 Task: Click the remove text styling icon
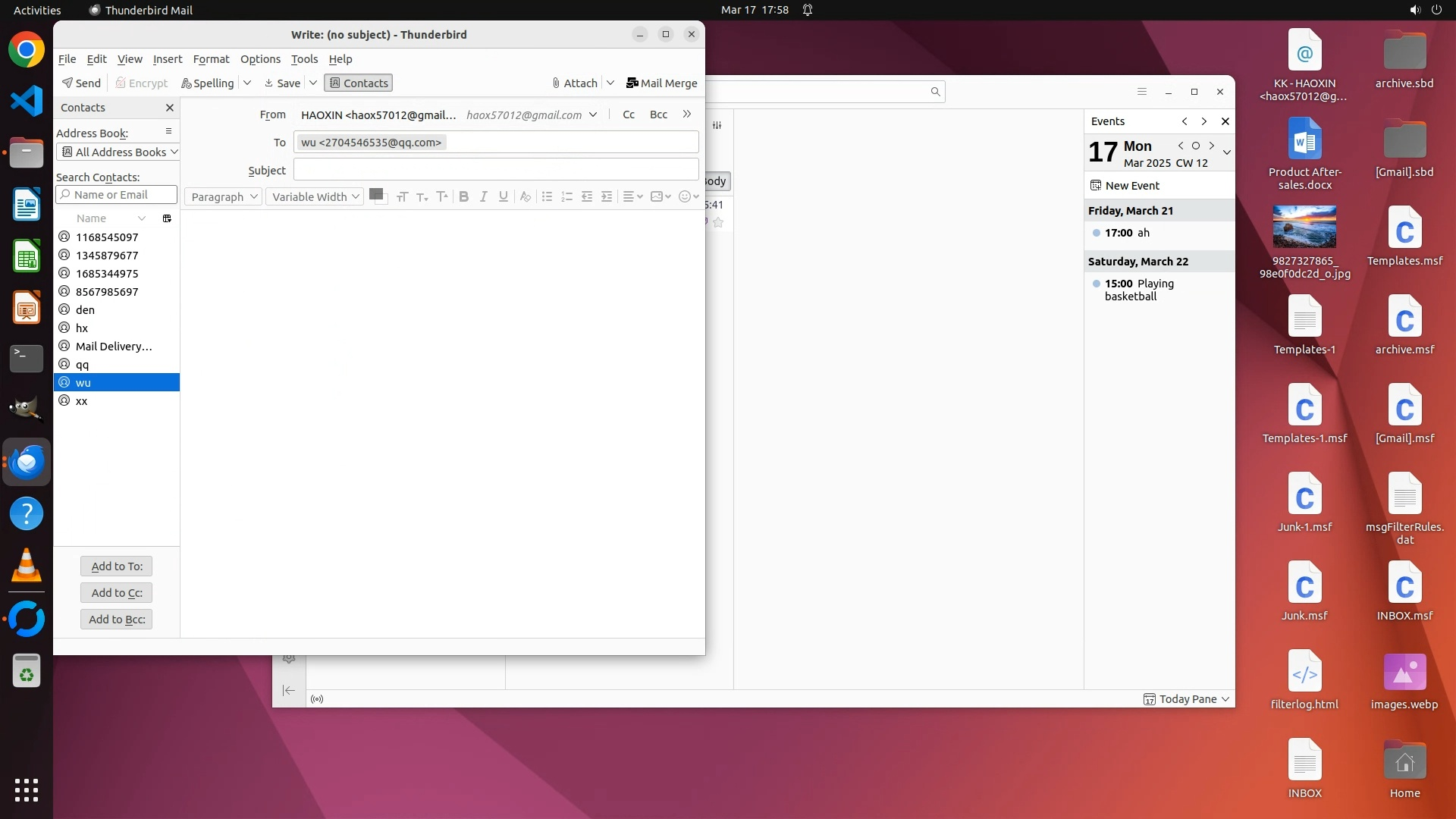[525, 196]
